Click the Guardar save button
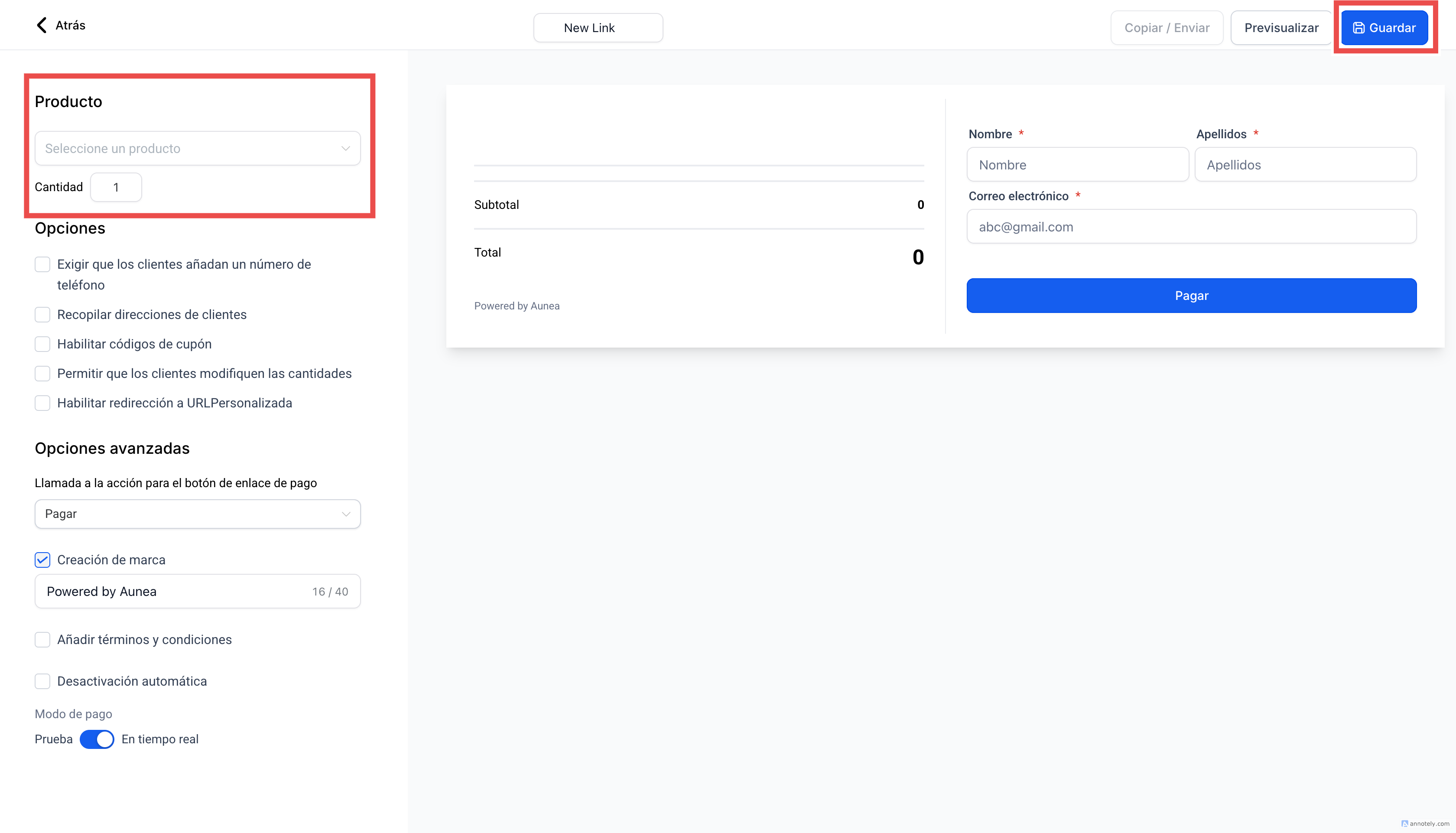The width and height of the screenshot is (1456, 833). (x=1384, y=27)
